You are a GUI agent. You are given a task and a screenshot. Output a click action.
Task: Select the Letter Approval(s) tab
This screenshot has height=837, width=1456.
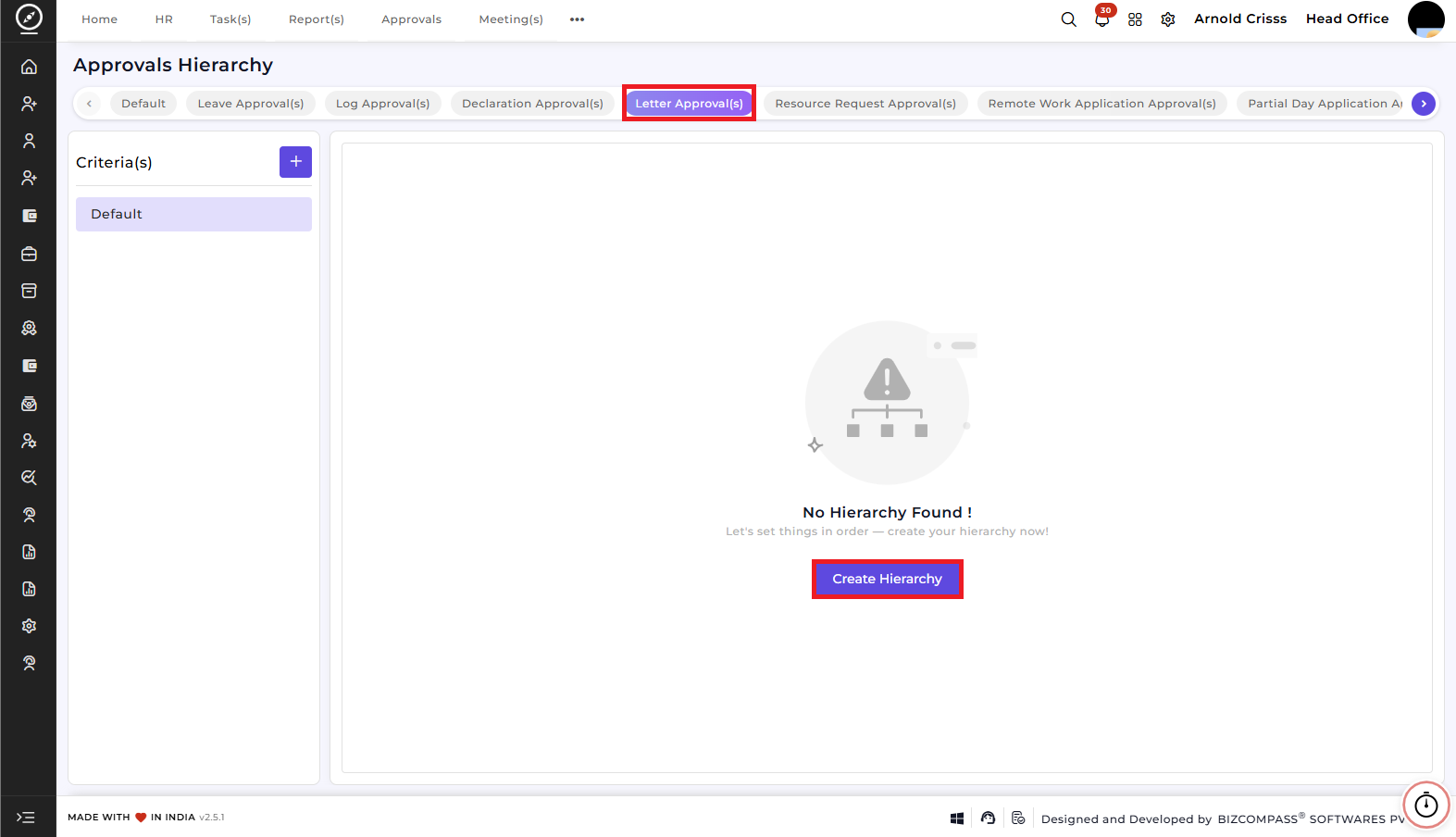click(x=689, y=104)
